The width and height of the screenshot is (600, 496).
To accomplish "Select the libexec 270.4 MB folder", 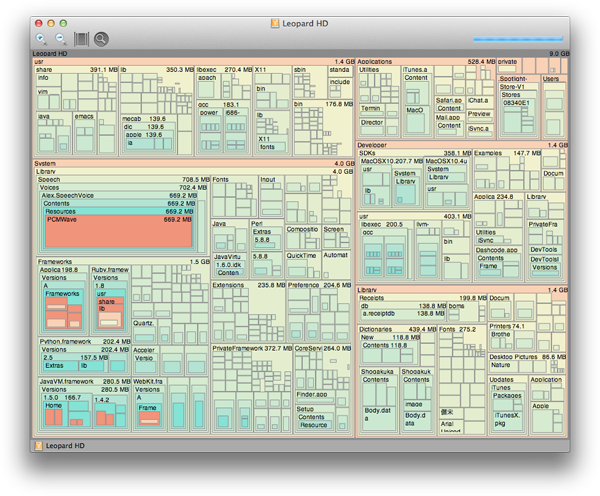I will (x=224, y=70).
